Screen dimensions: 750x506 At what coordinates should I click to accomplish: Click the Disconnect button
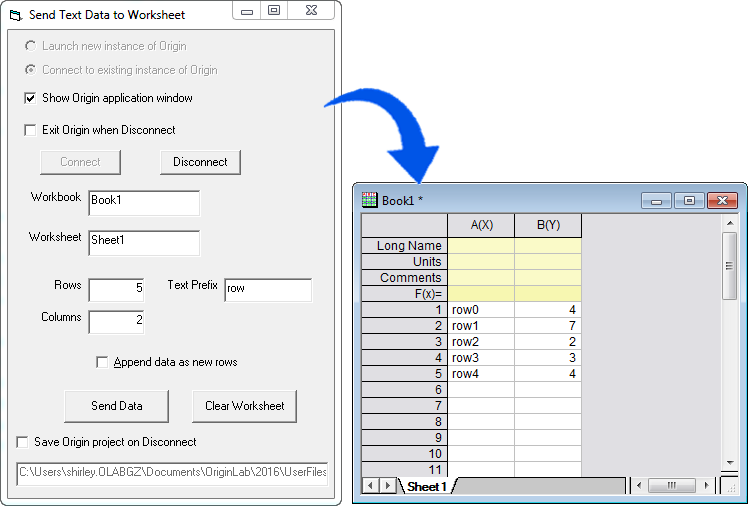pos(200,162)
